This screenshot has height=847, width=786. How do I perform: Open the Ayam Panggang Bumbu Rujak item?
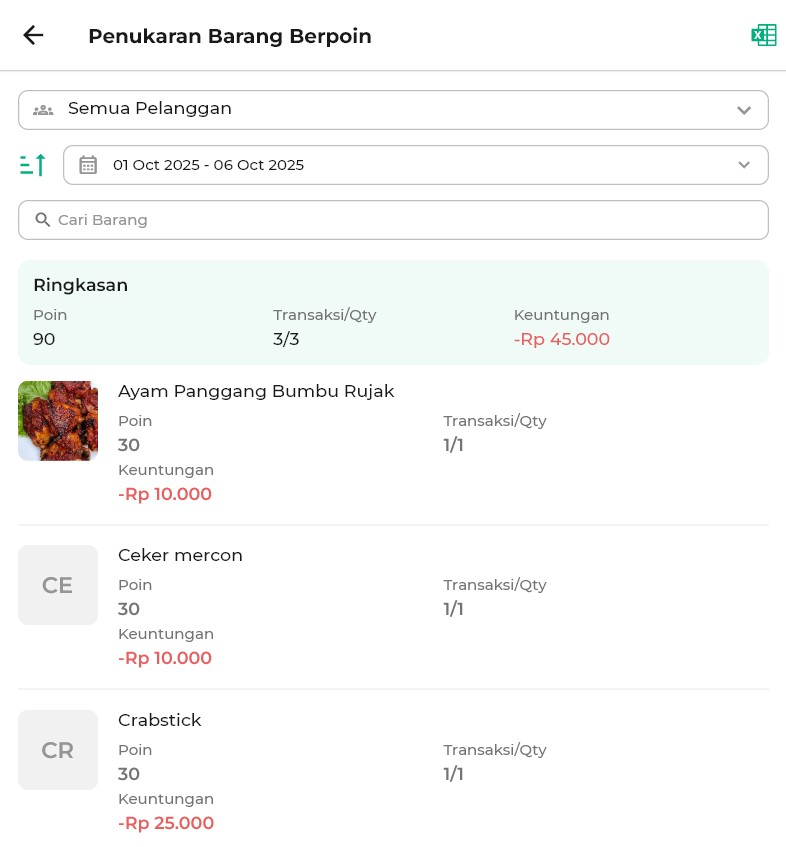point(256,391)
